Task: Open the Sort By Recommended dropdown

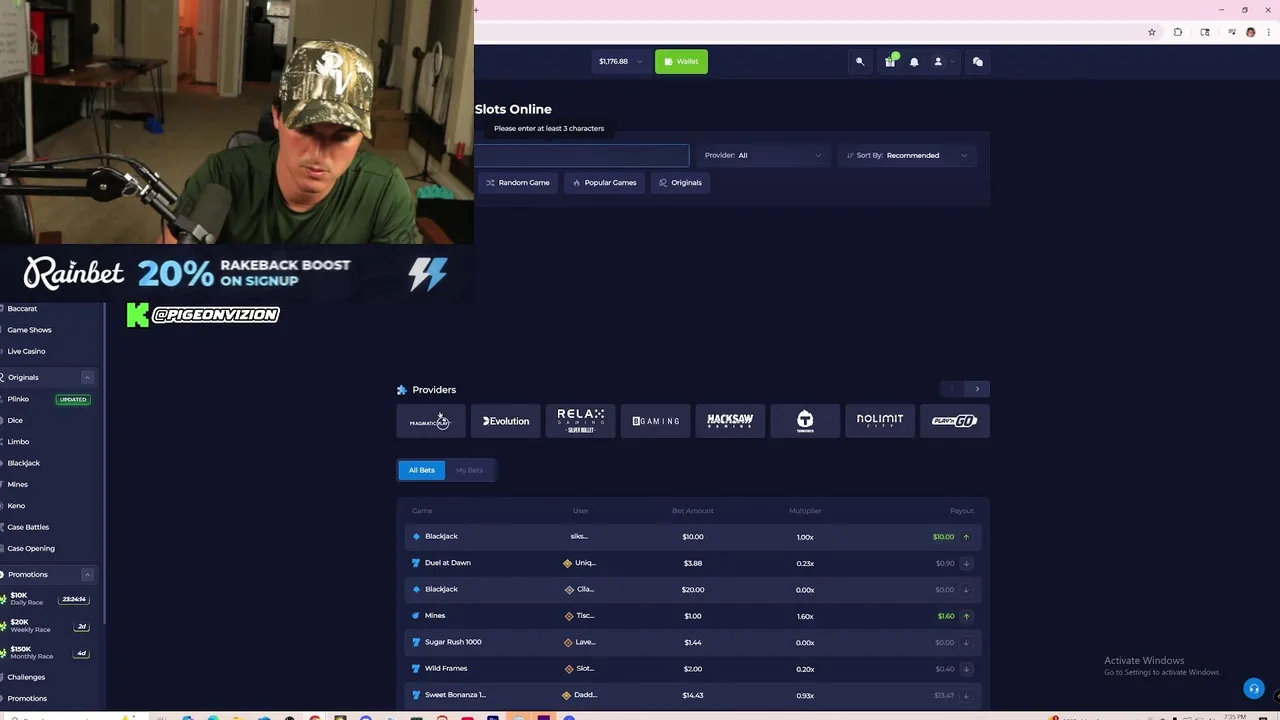Action: pos(907,155)
